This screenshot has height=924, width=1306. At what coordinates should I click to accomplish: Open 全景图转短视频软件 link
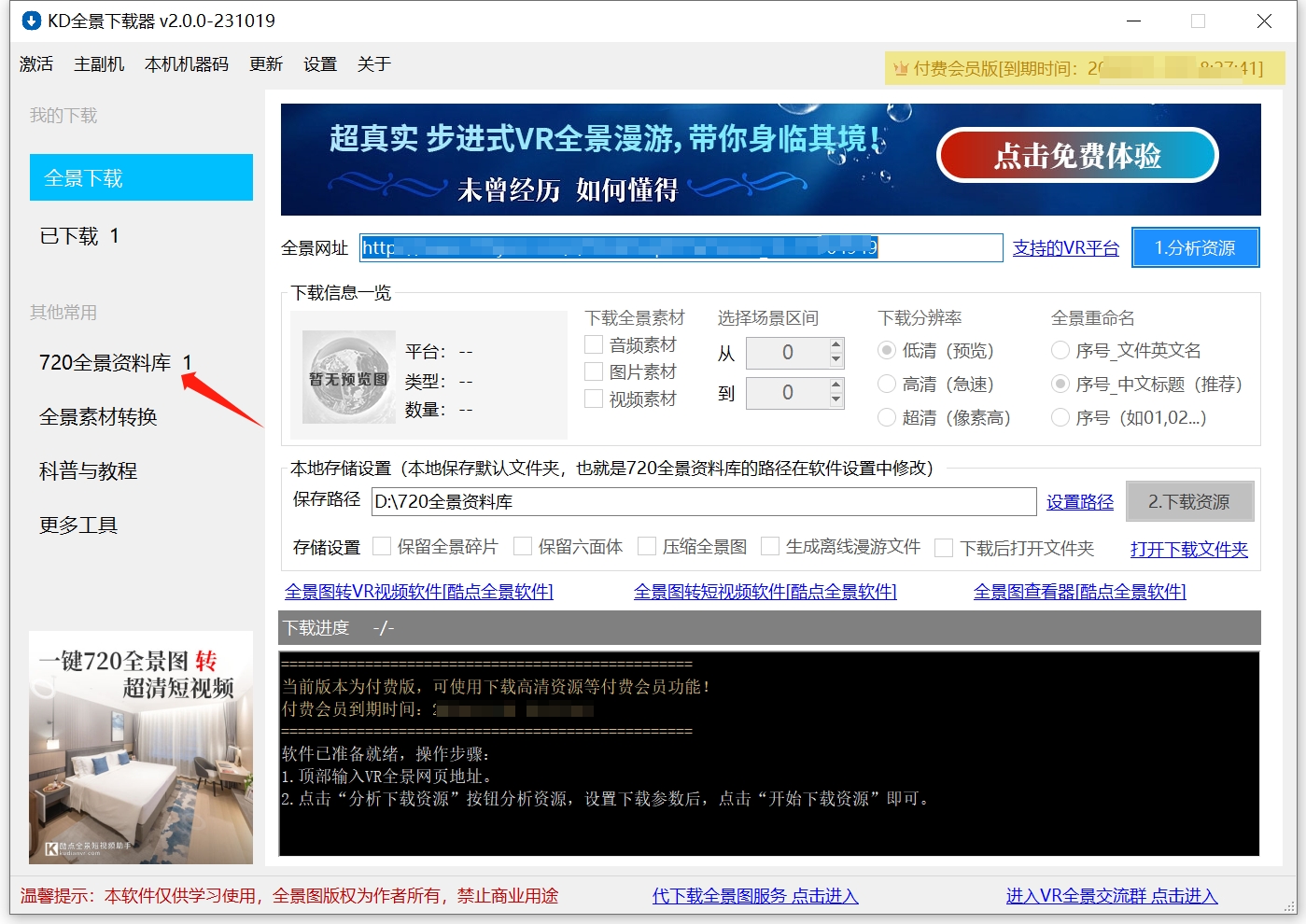pyautogui.click(x=765, y=592)
